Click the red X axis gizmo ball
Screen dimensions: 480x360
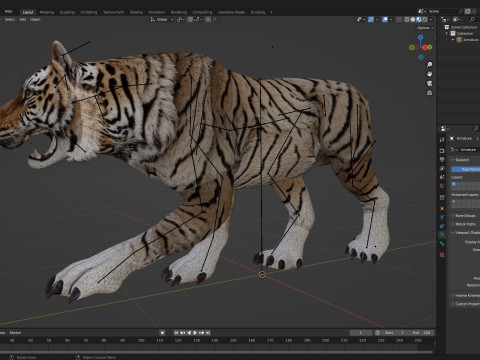coord(425,48)
